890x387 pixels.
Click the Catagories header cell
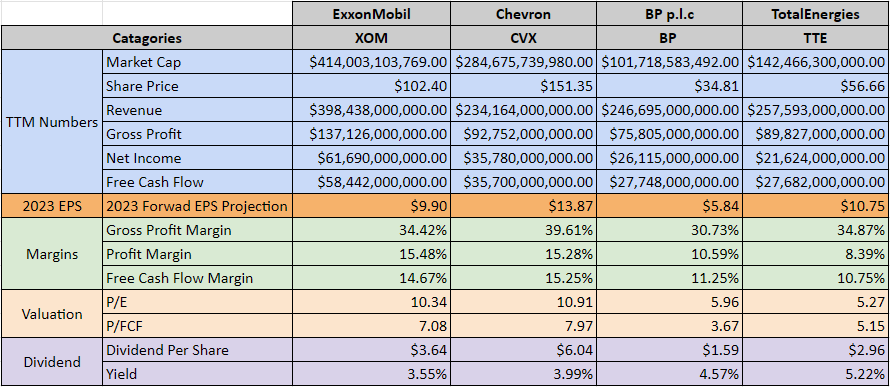(147, 38)
